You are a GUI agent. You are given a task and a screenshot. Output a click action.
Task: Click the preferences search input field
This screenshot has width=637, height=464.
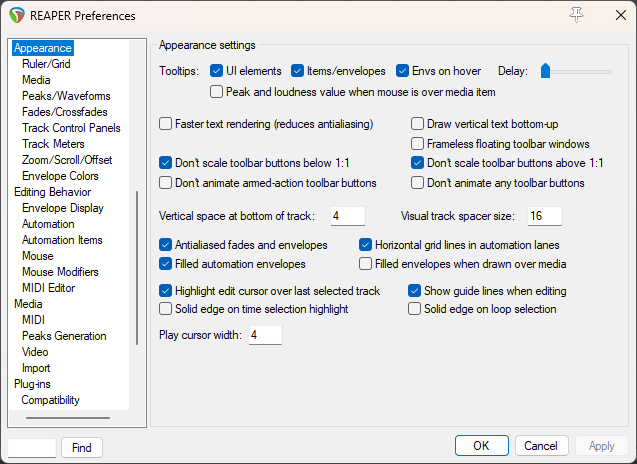coord(32,448)
